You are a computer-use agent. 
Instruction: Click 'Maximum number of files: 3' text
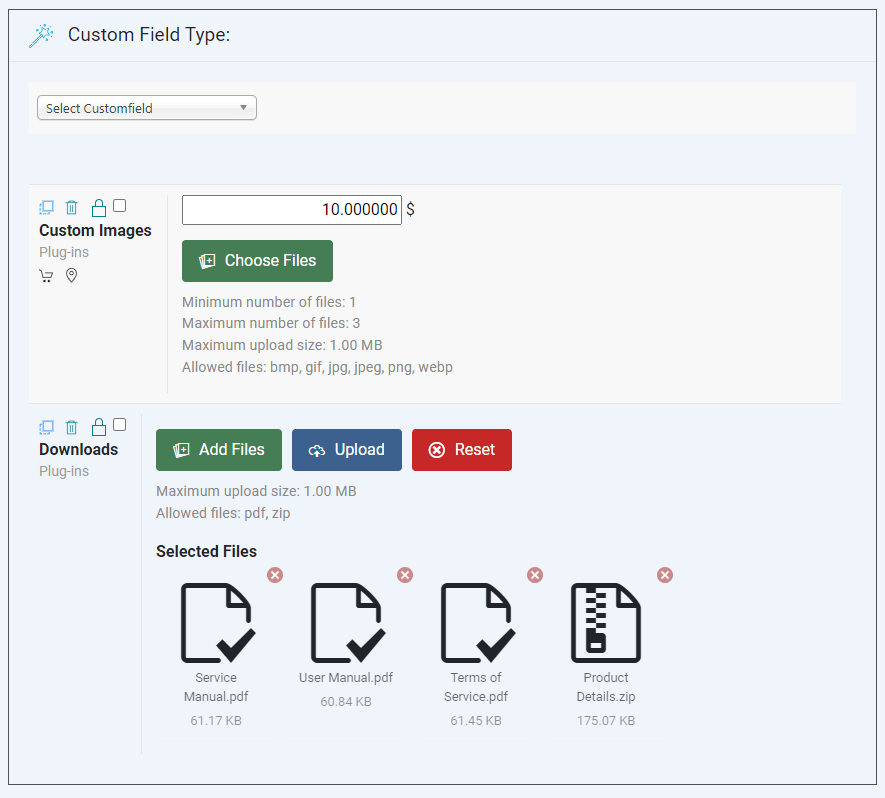tap(271, 323)
